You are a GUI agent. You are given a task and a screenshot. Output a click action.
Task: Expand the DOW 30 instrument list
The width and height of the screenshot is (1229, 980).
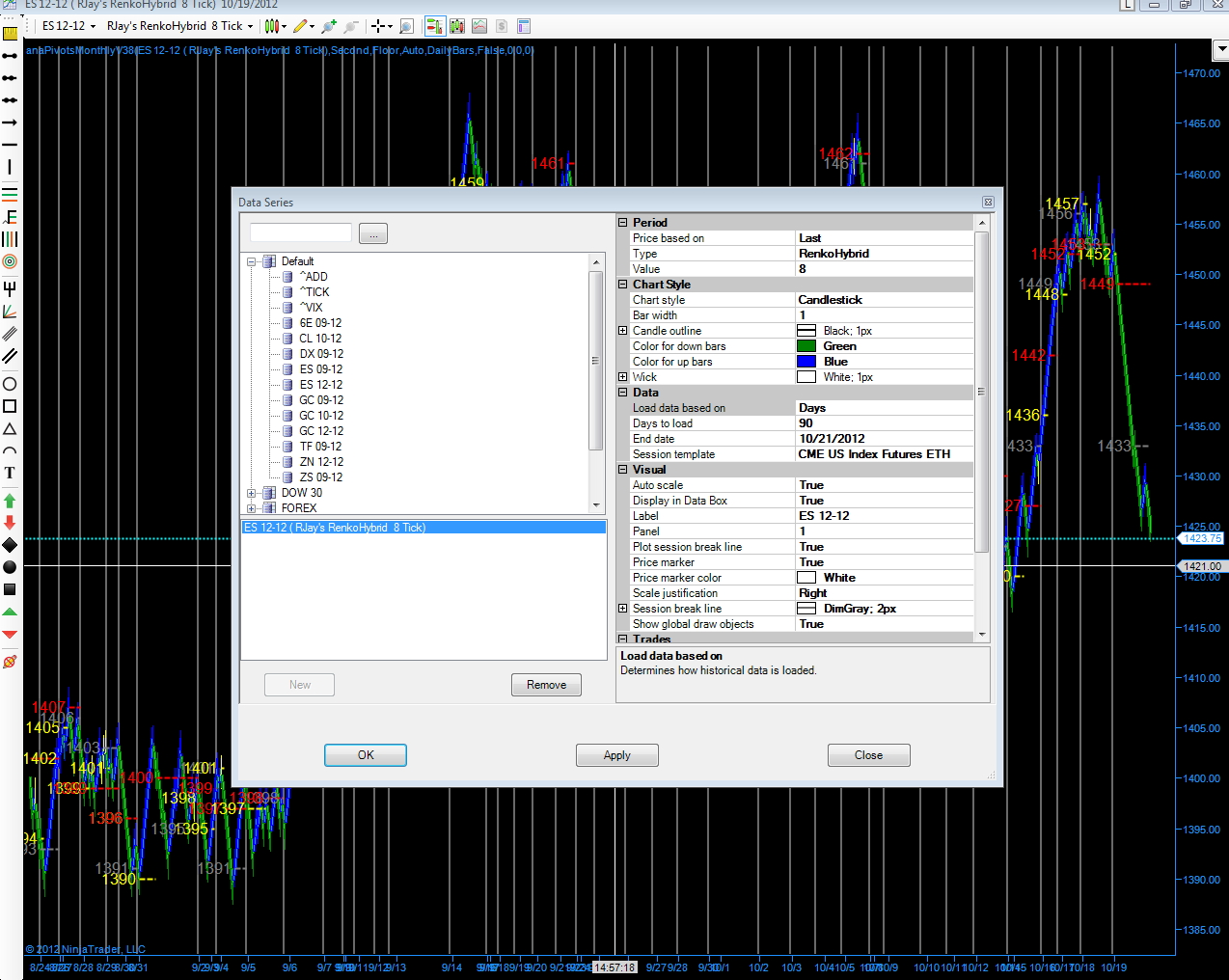[x=251, y=493]
